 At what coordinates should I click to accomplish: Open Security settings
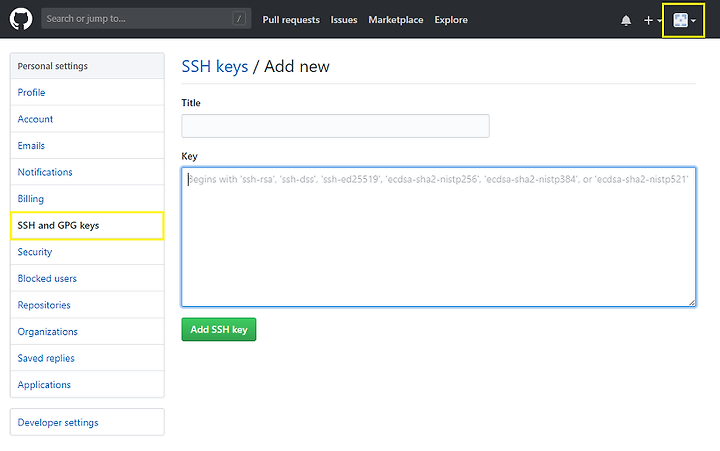[87, 252]
